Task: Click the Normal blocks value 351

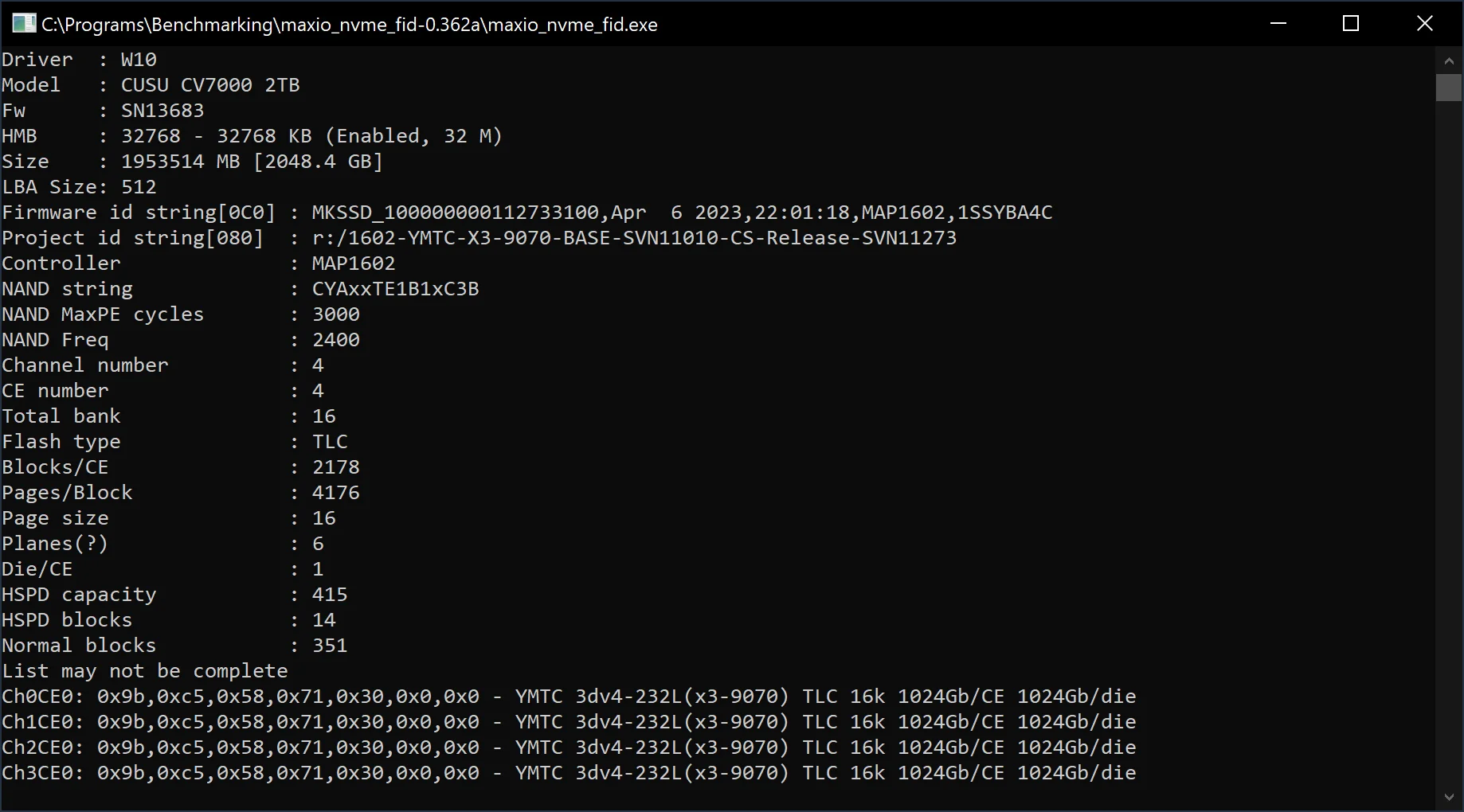Action: pos(330,646)
